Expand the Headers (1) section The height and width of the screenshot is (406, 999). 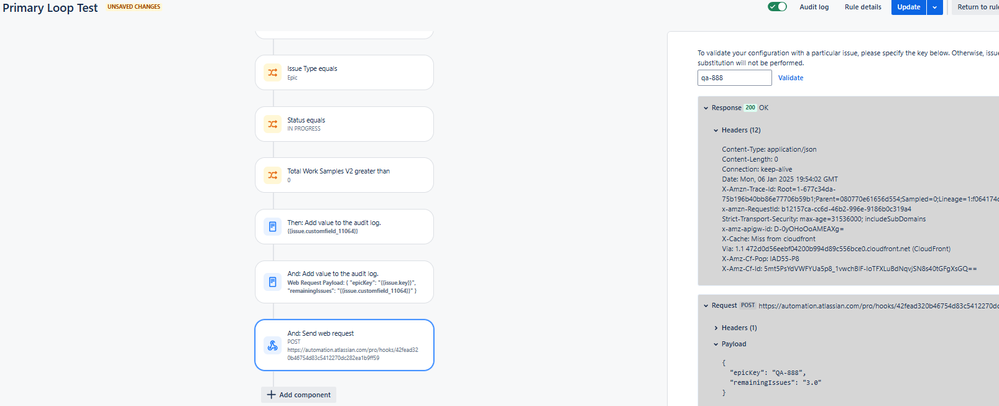[715, 328]
